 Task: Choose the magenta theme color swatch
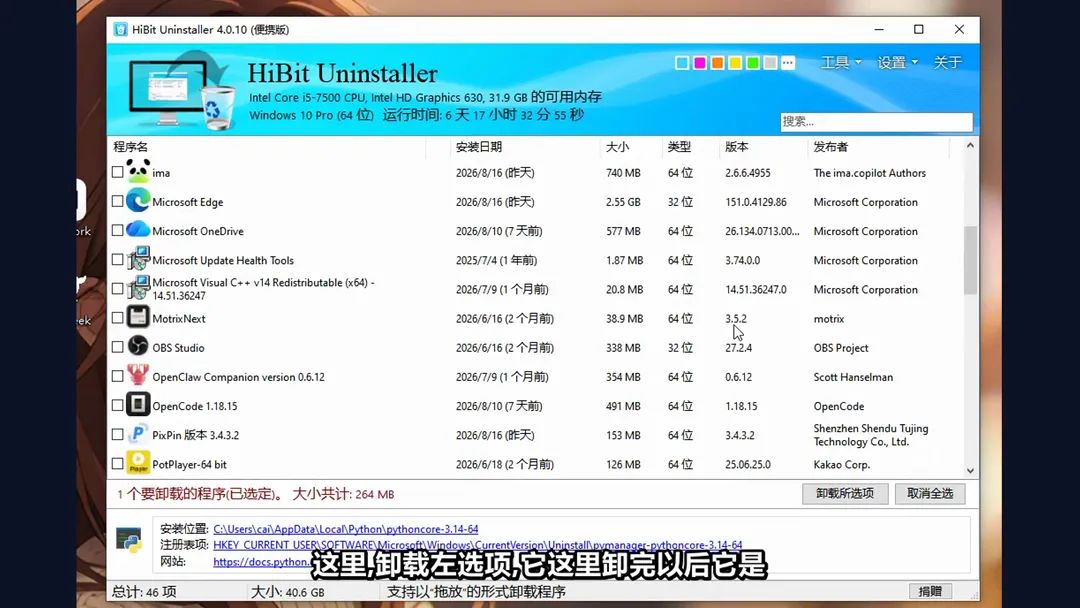click(700, 63)
